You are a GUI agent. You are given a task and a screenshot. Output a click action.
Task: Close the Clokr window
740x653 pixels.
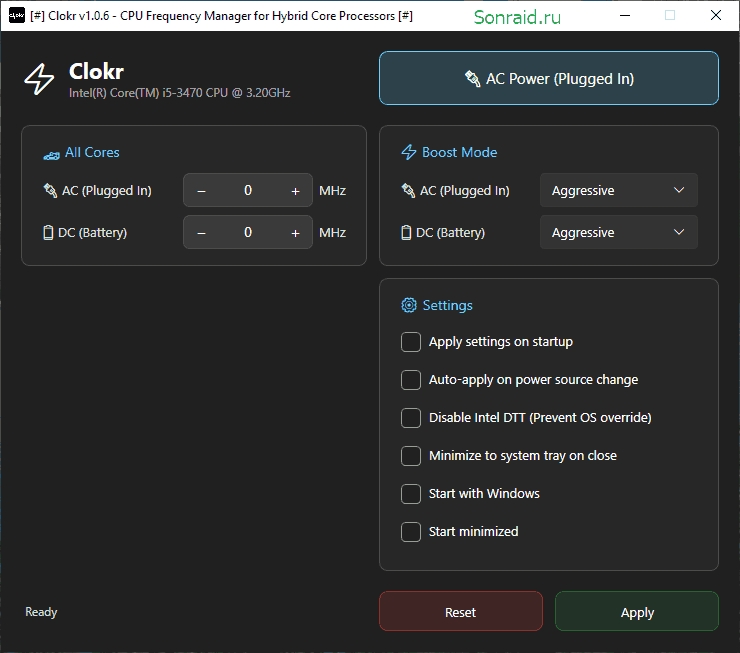[x=715, y=16]
